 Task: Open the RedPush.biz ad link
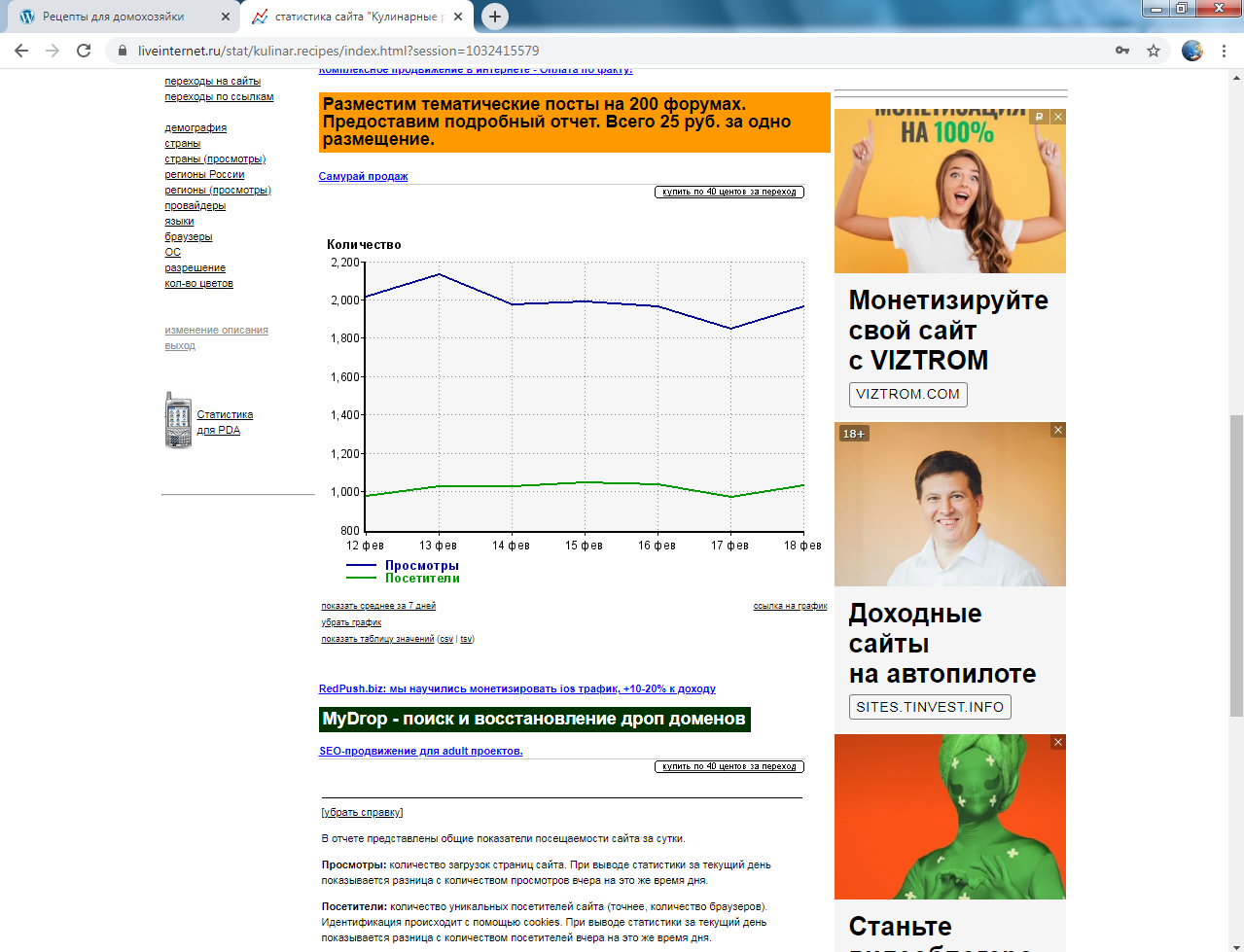[x=517, y=688]
